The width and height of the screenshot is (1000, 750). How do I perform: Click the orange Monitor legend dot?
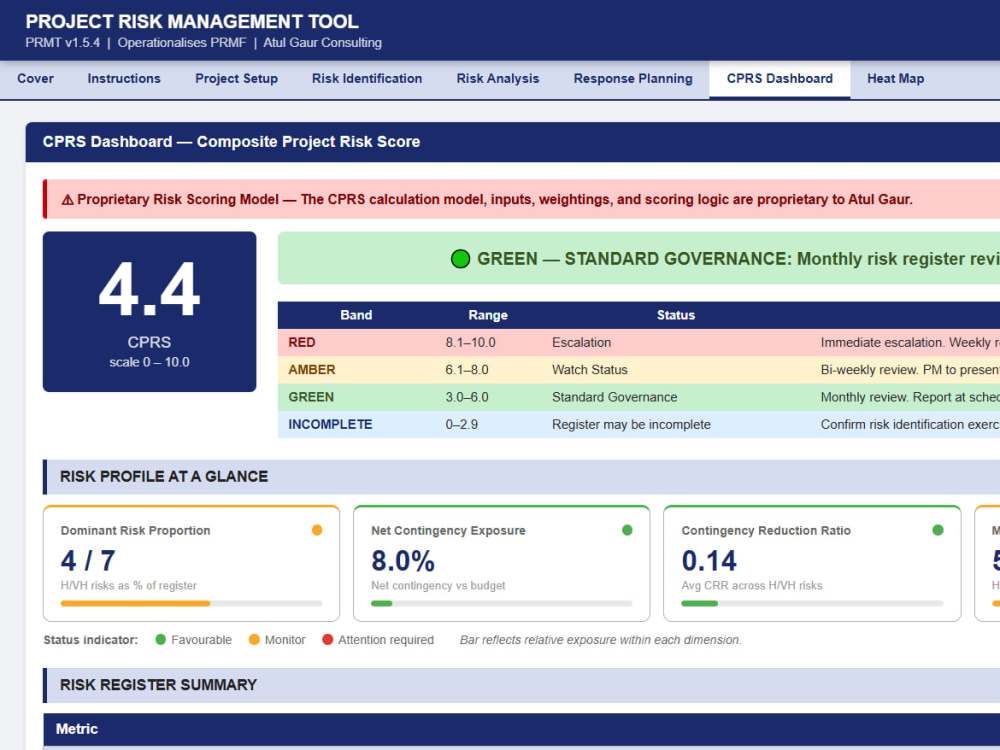pos(254,640)
